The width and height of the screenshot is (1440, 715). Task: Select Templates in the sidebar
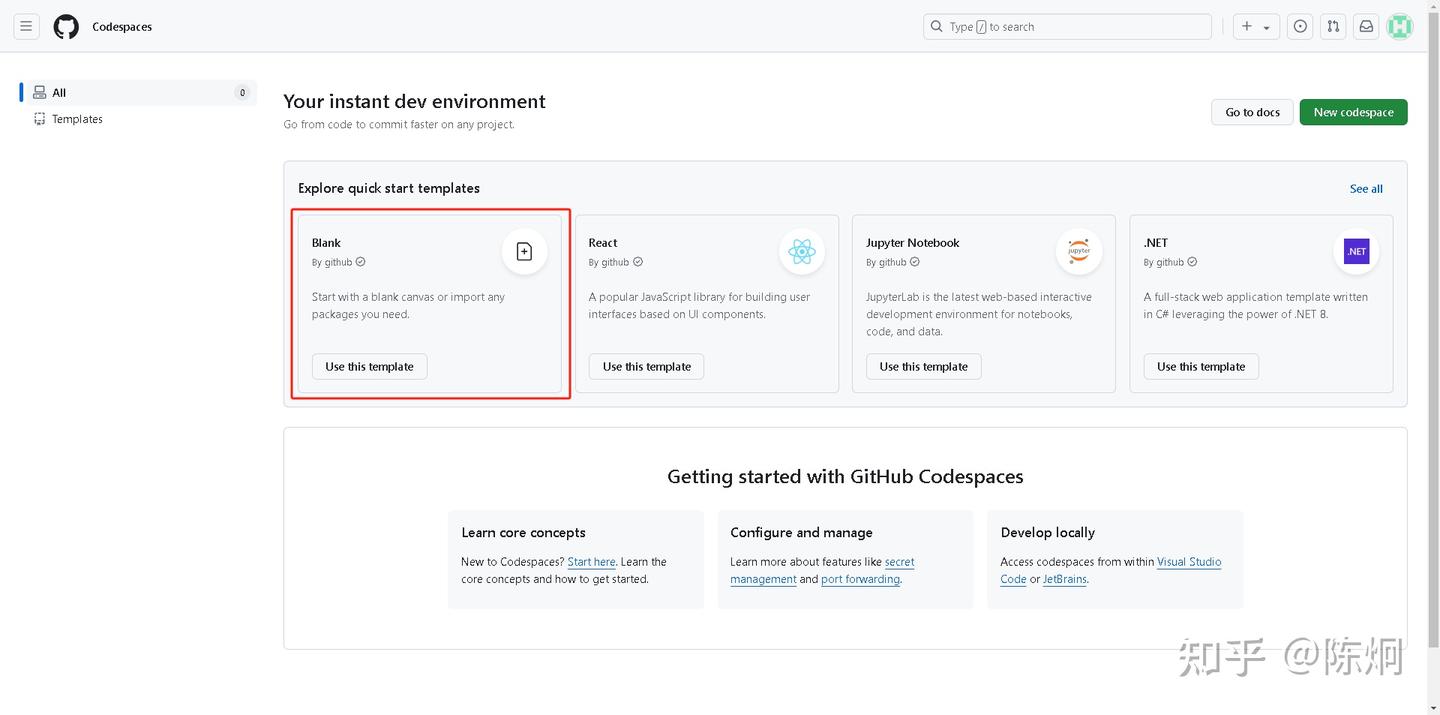[77, 119]
